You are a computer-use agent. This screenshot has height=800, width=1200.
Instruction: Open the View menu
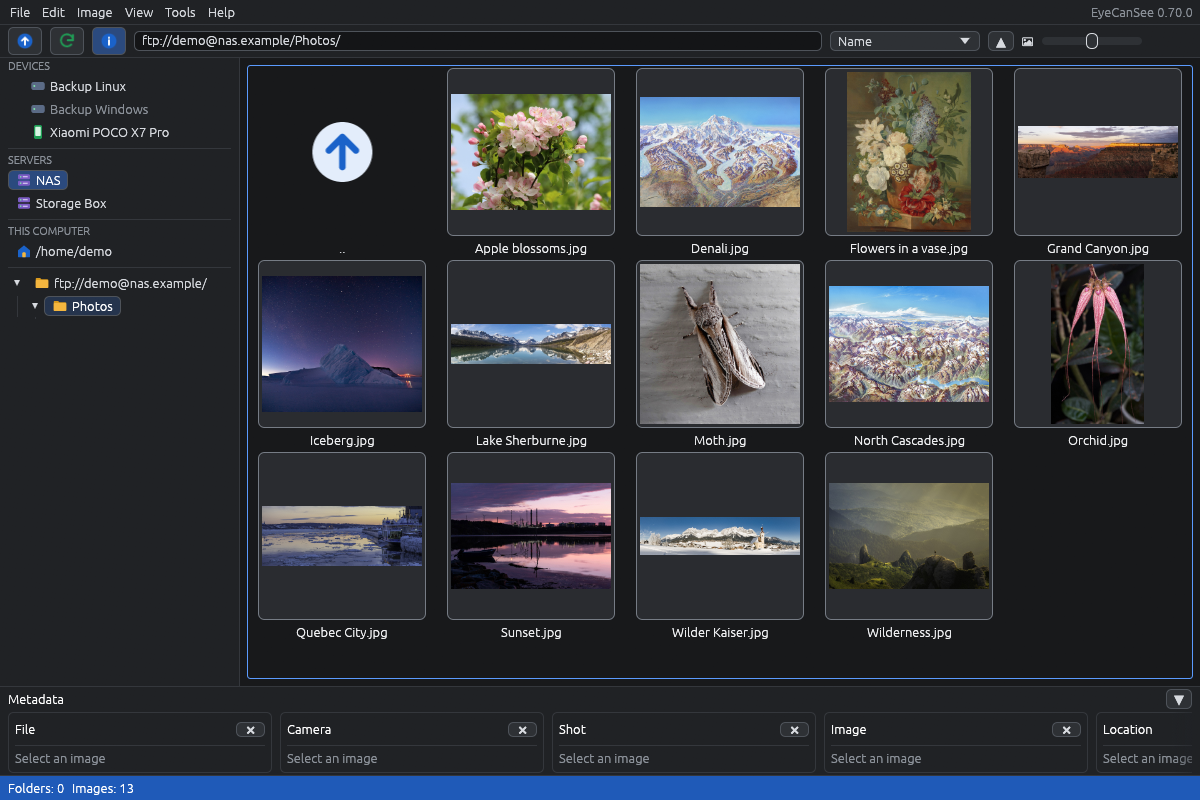[139, 12]
